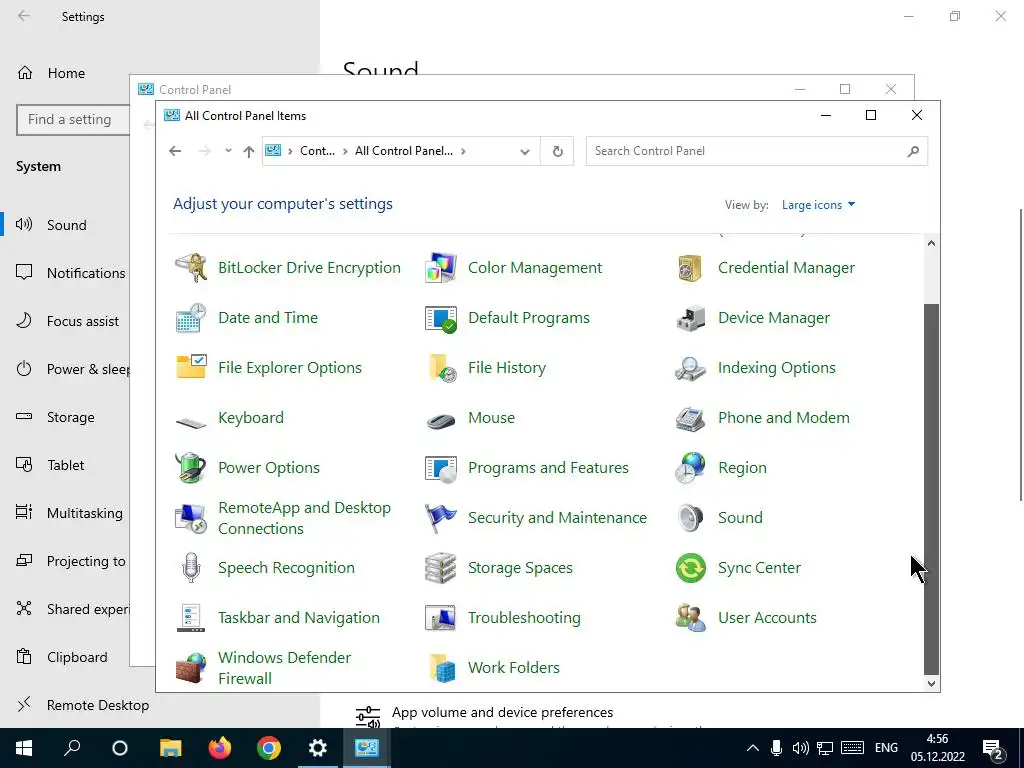1024x768 pixels.
Task: Open the Windows Start menu
Action: pos(24,748)
